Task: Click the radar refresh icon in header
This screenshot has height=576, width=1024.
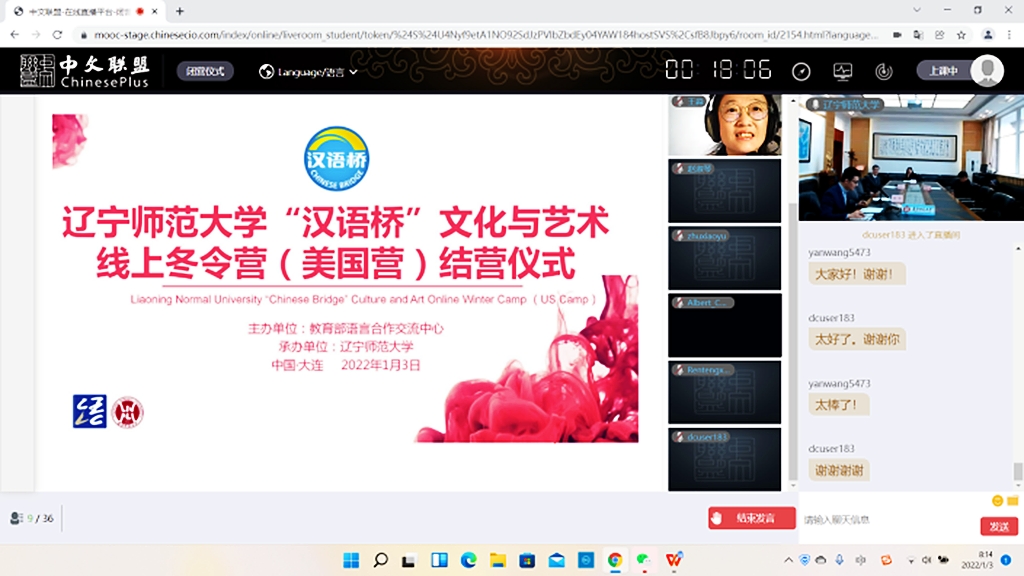Action: pyautogui.click(x=884, y=71)
